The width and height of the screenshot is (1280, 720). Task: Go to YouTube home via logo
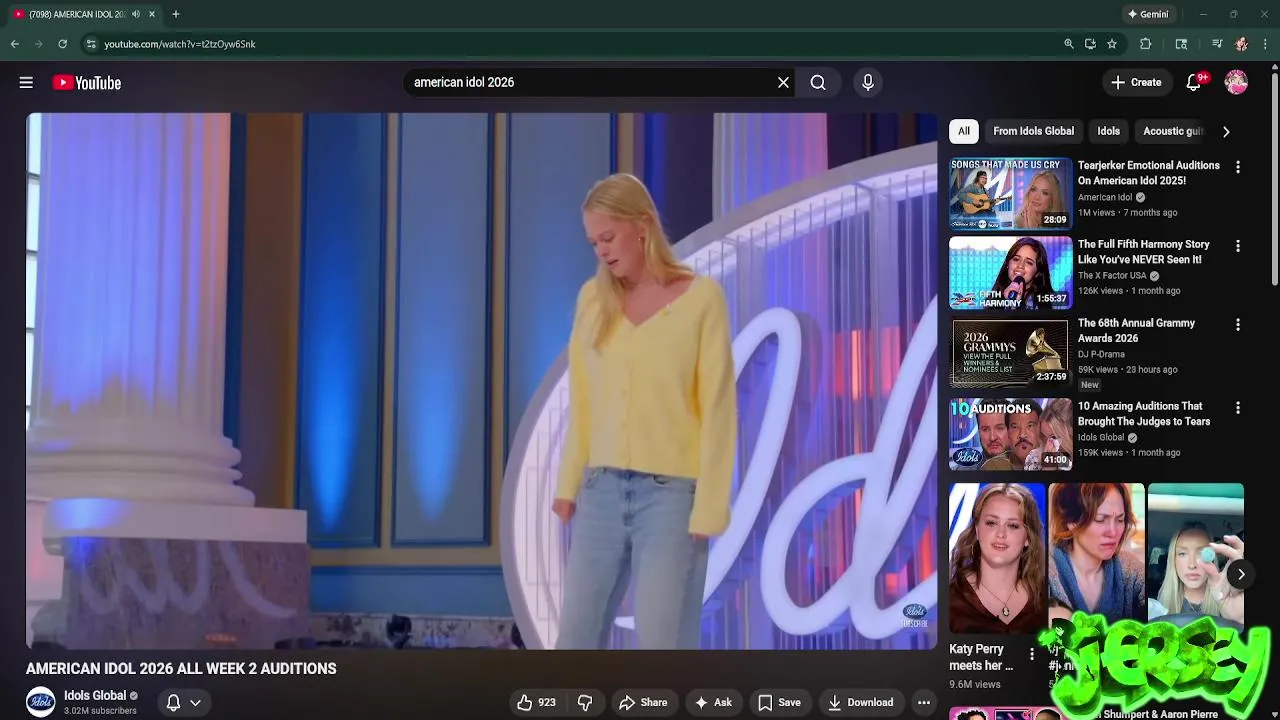tap(87, 83)
